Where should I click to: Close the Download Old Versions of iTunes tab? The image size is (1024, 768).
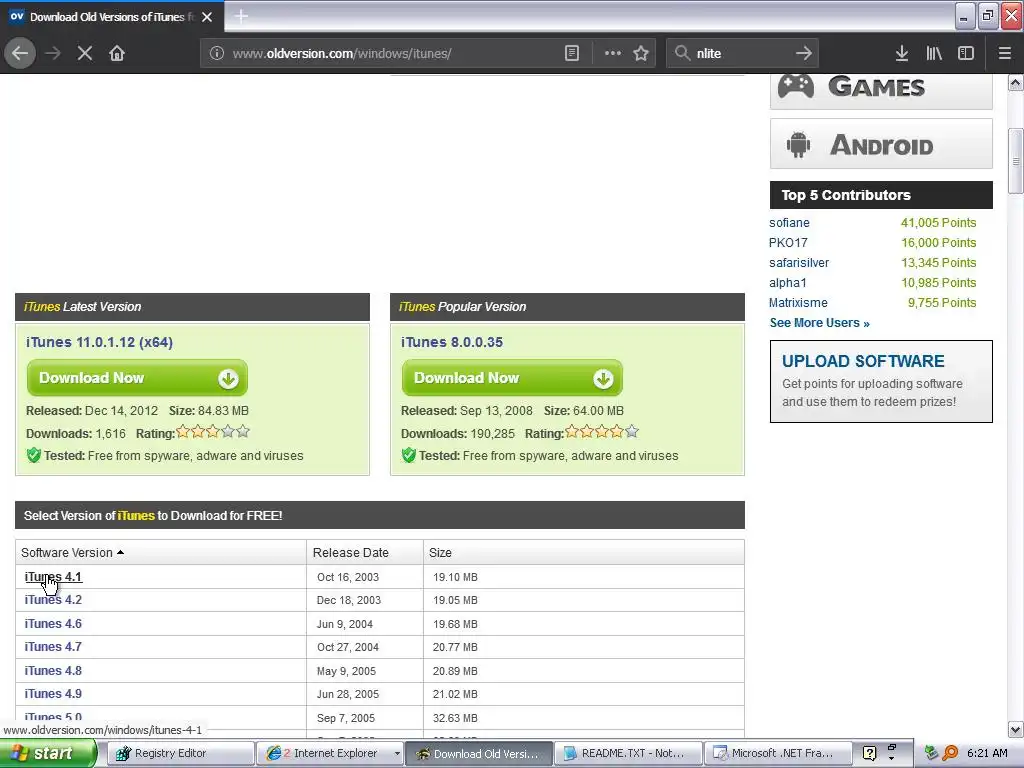coord(207,17)
